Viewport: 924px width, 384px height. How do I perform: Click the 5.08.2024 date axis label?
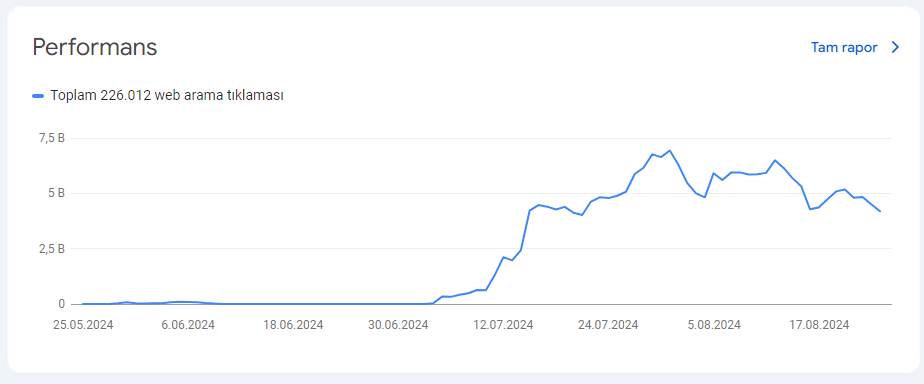pos(713,325)
